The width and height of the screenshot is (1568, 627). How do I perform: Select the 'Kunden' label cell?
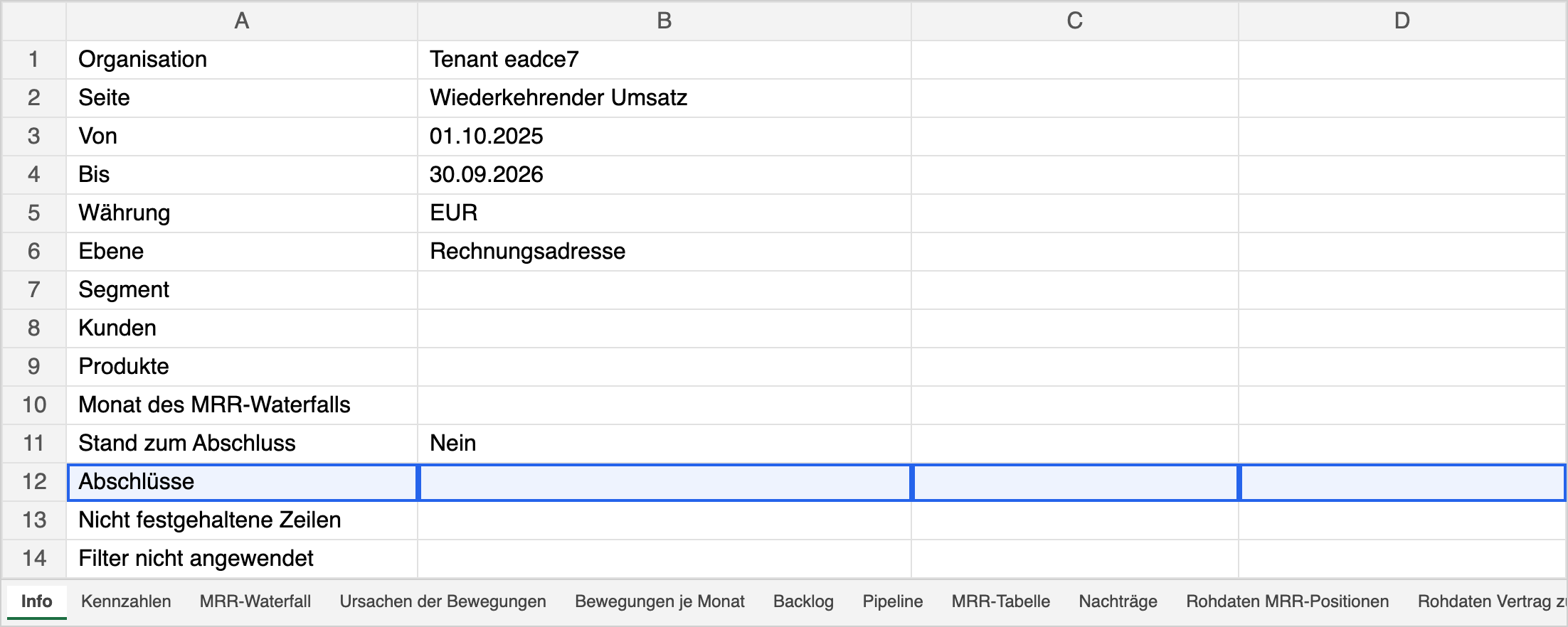click(x=242, y=328)
